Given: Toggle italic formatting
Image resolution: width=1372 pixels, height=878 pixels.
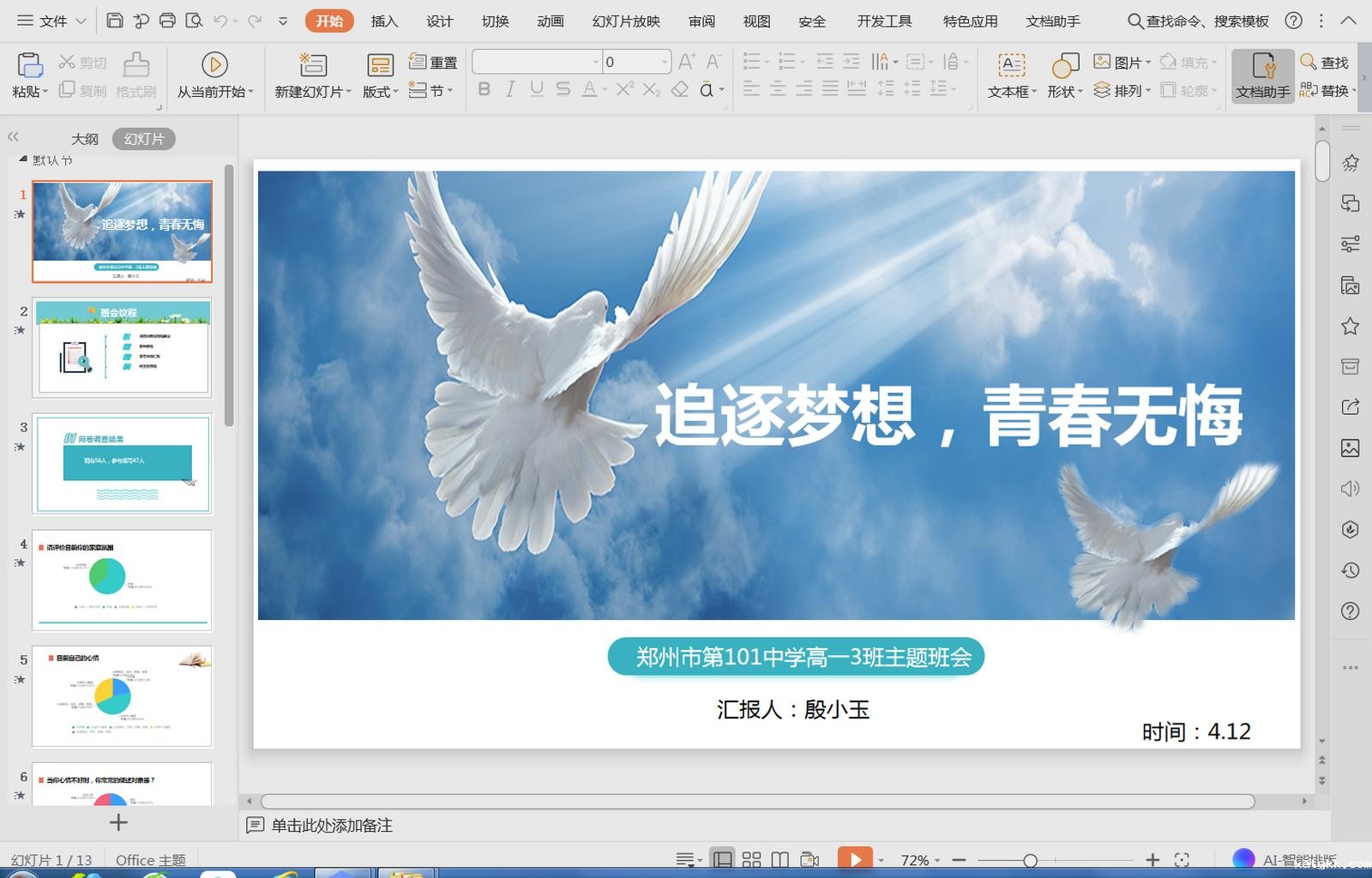Looking at the screenshot, I should click(509, 89).
